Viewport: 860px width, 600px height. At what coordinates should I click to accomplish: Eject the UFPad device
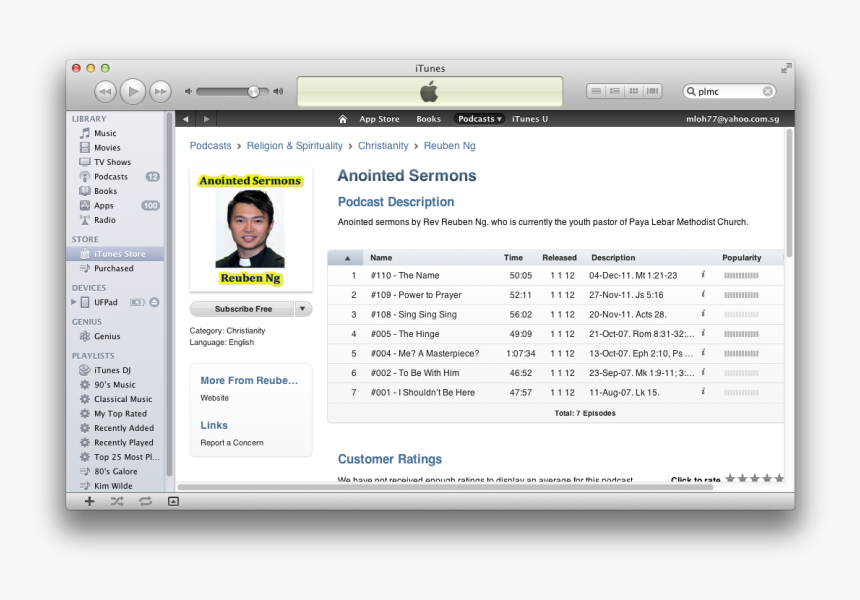[x=154, y=302]
